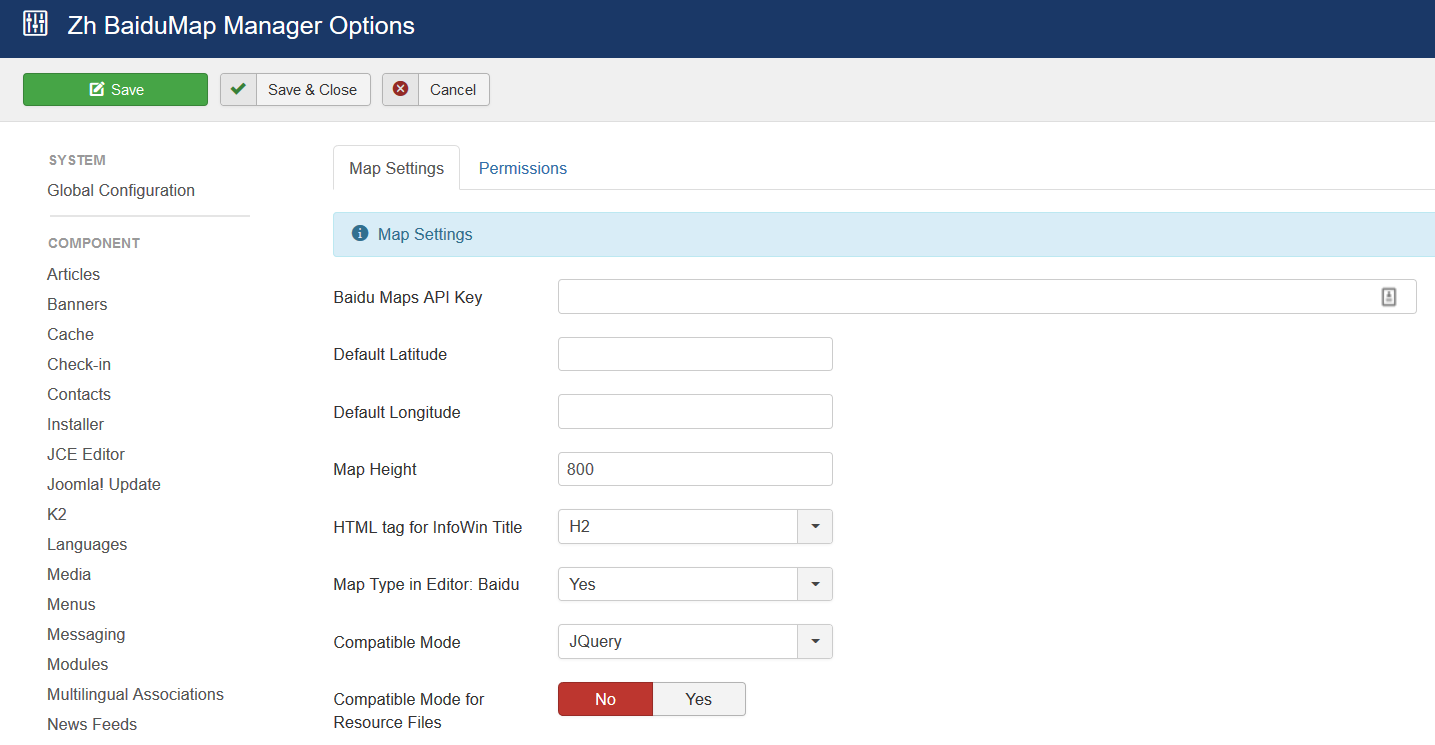The width and height of the screenshot is (1435, 745).
Task: Open the Compatible Mode JQuery dropdown
Action: pos(814,642)
